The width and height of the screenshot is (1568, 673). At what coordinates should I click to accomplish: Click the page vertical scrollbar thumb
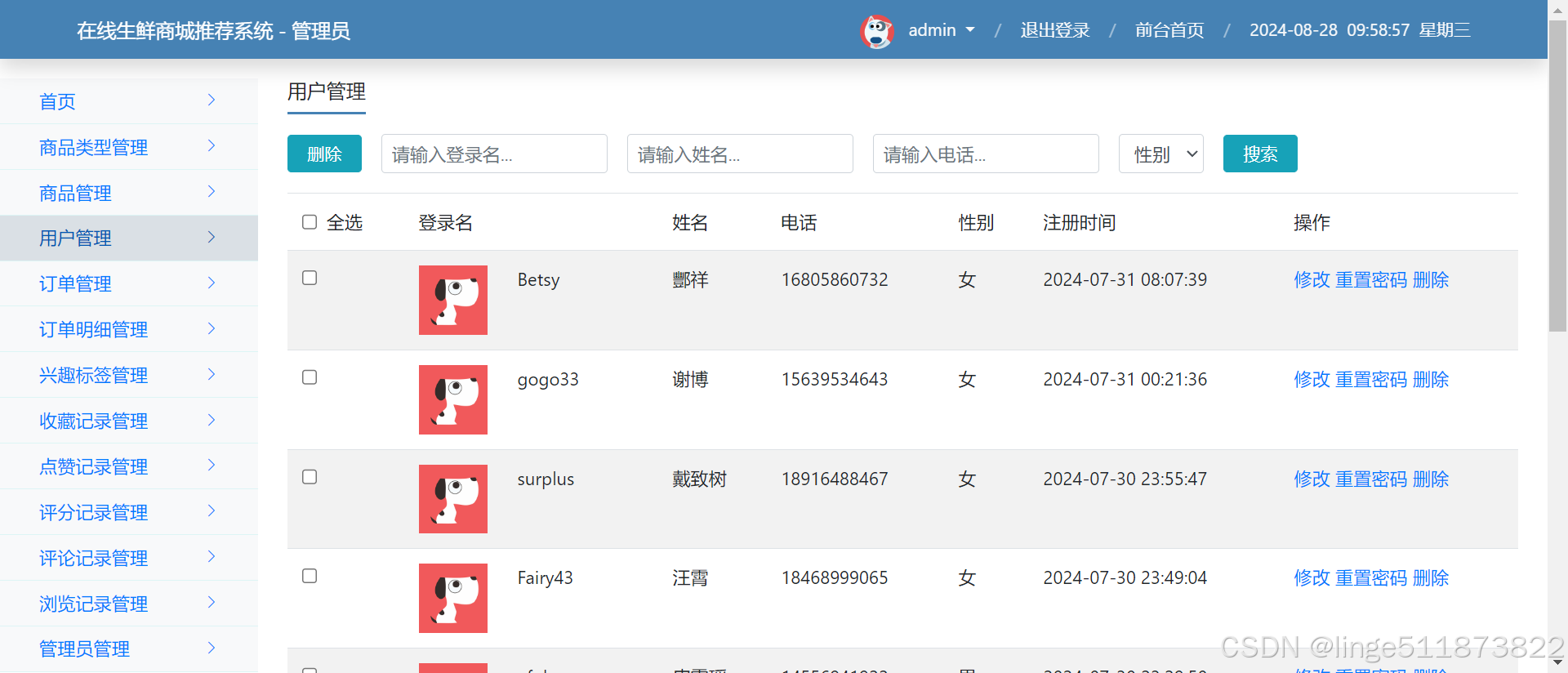[1557, 176]
